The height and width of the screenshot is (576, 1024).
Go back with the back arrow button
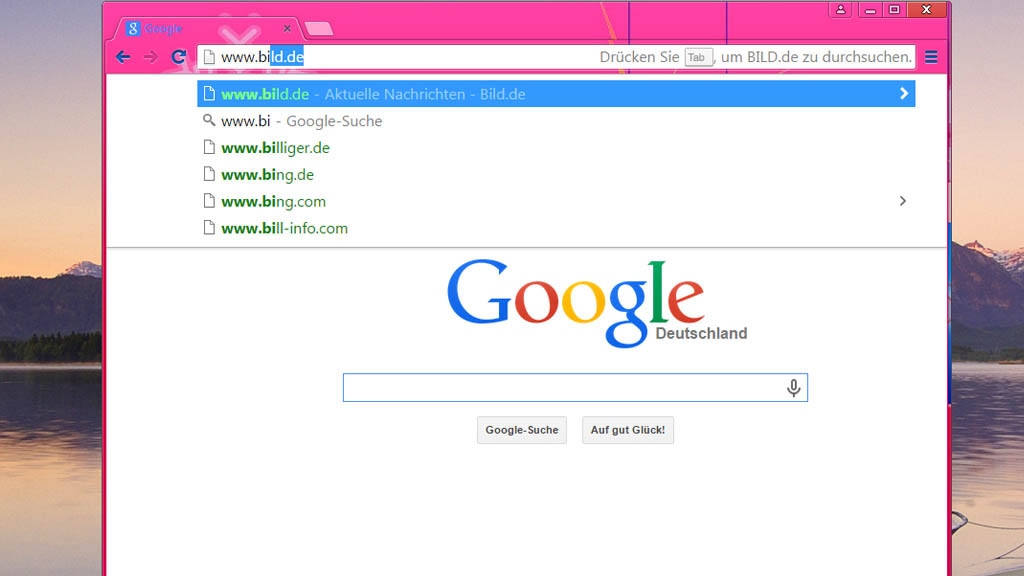(x=123, y=57)
